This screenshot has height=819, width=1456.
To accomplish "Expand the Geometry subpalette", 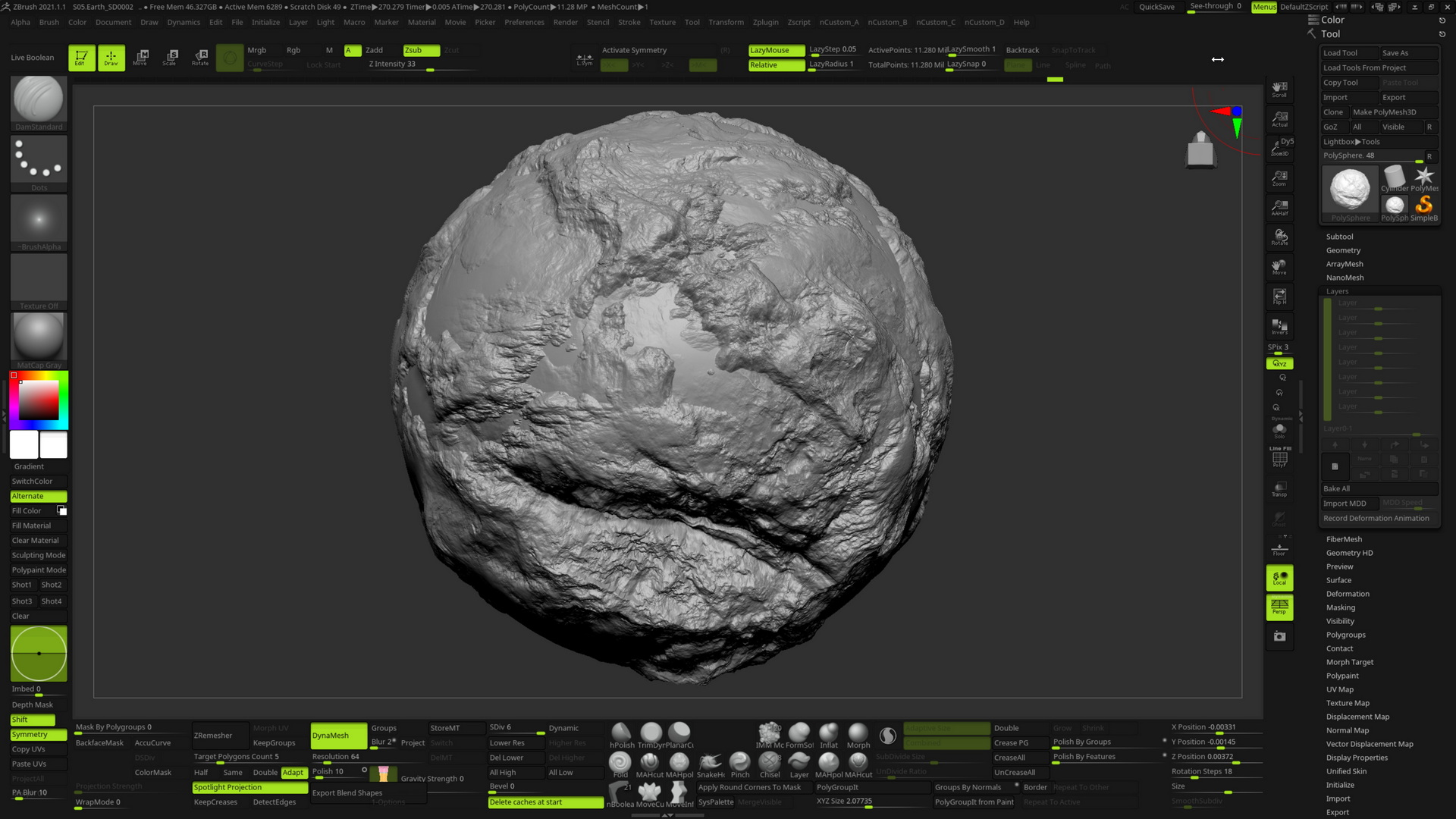I will (x=1343, y=250).
